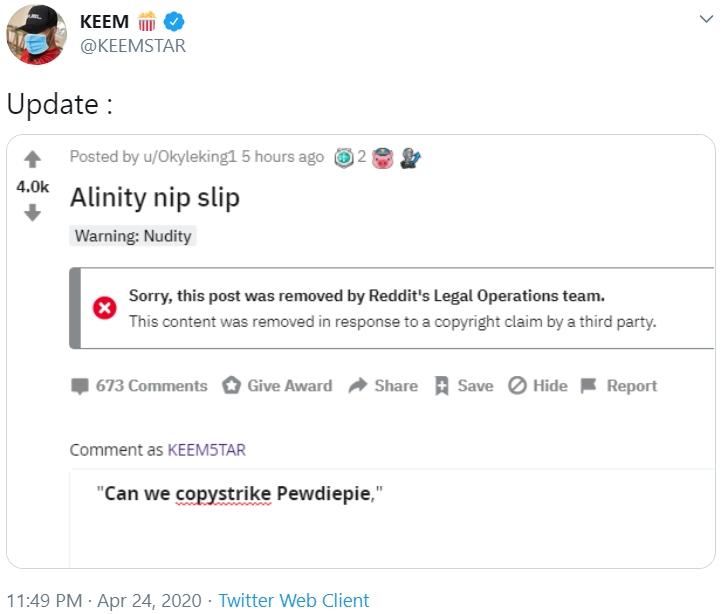Screen dimensions: 722x614
Task: Open the 673 Comments section
Action: pyautogui.click(x=139, y=386)
